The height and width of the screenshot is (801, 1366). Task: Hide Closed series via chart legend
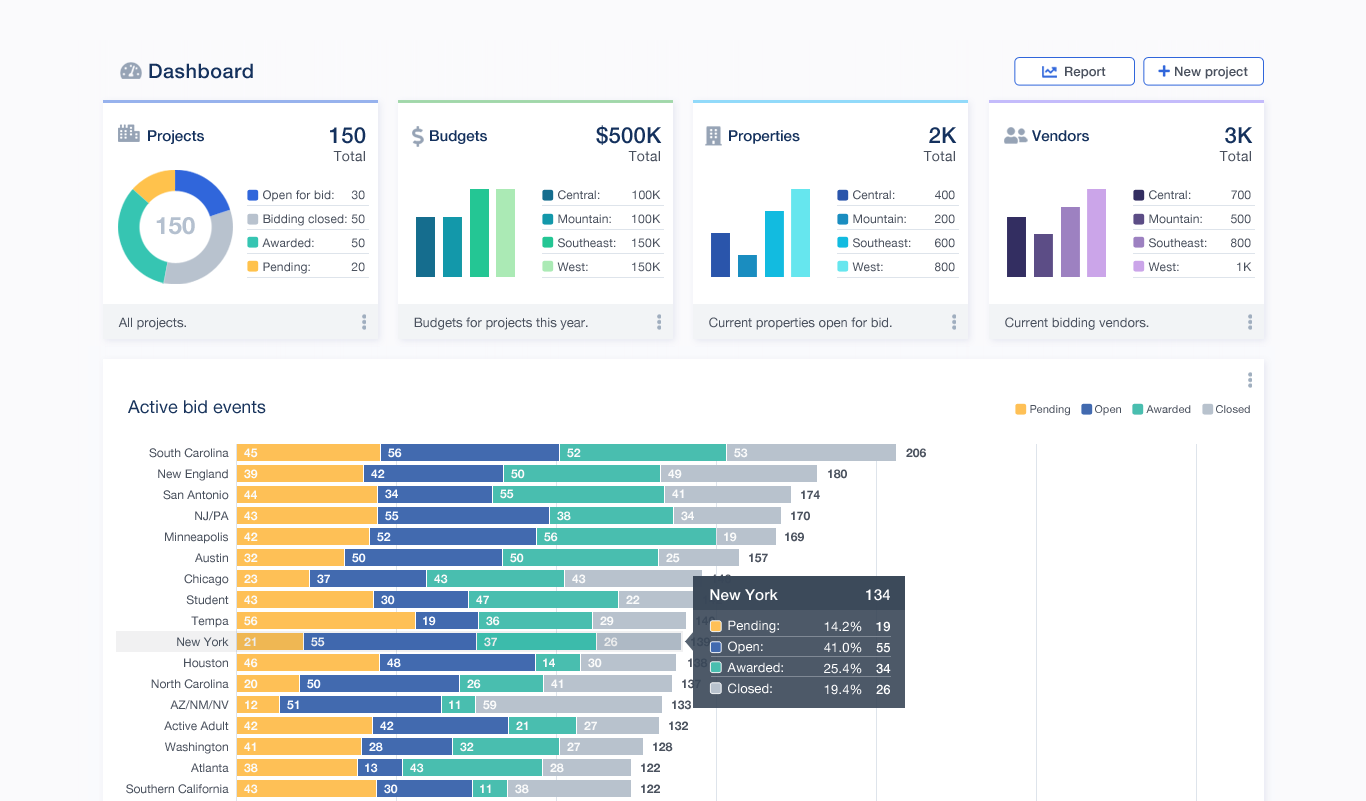tap(1226, 409)
